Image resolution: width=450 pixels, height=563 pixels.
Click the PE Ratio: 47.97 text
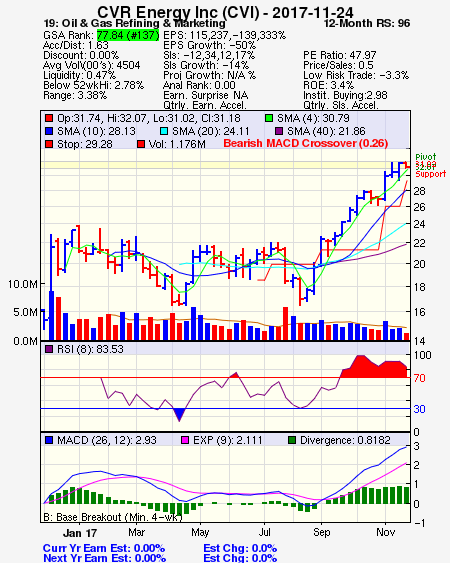pos(340,55)
